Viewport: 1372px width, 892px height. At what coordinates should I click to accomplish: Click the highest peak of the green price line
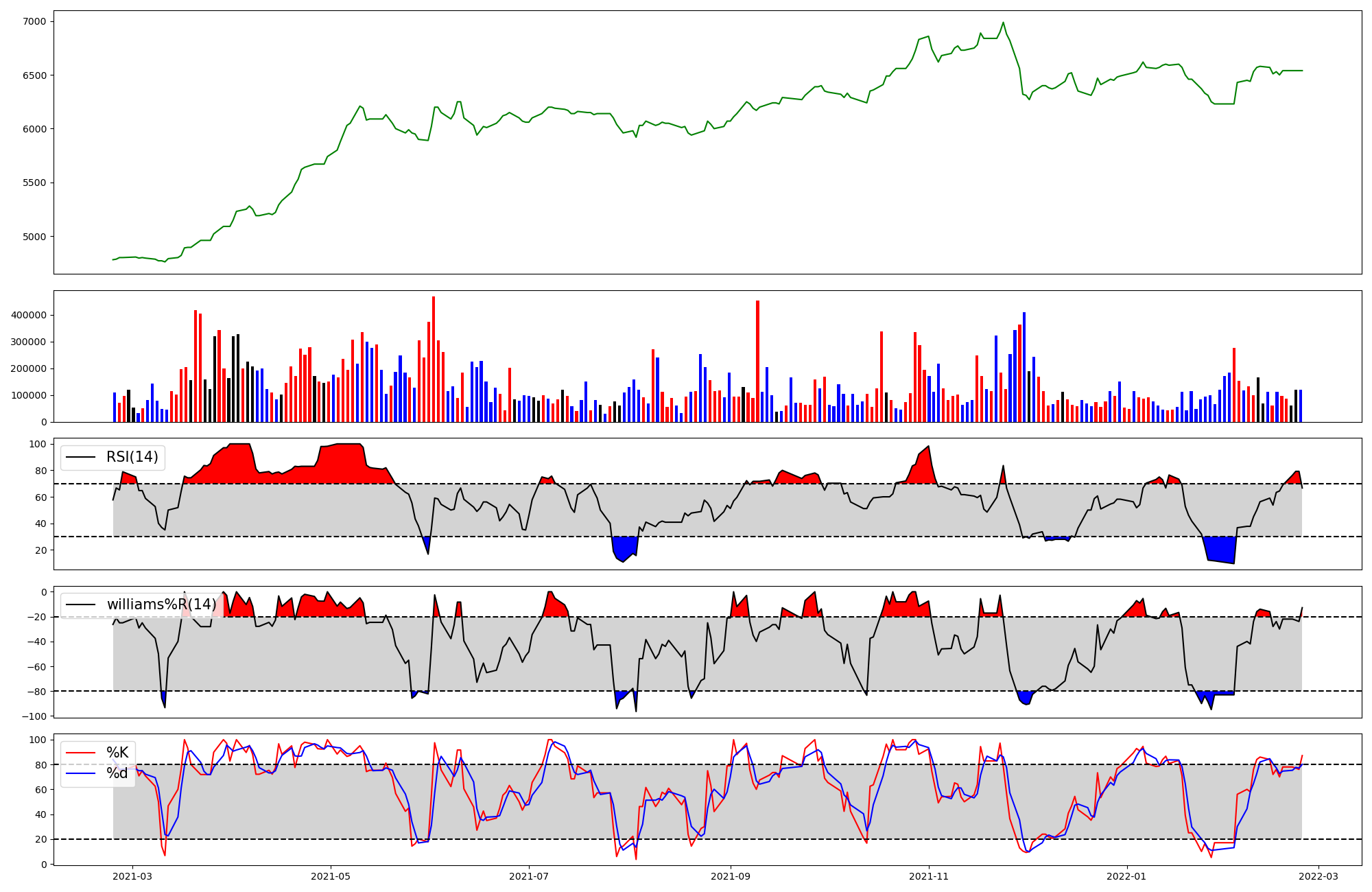1003,23
